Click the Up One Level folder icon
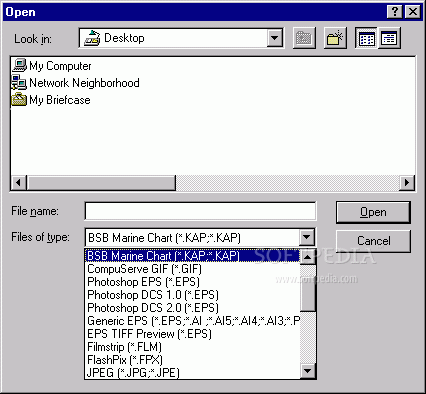 pyautogui.click(x=304, y=38)
